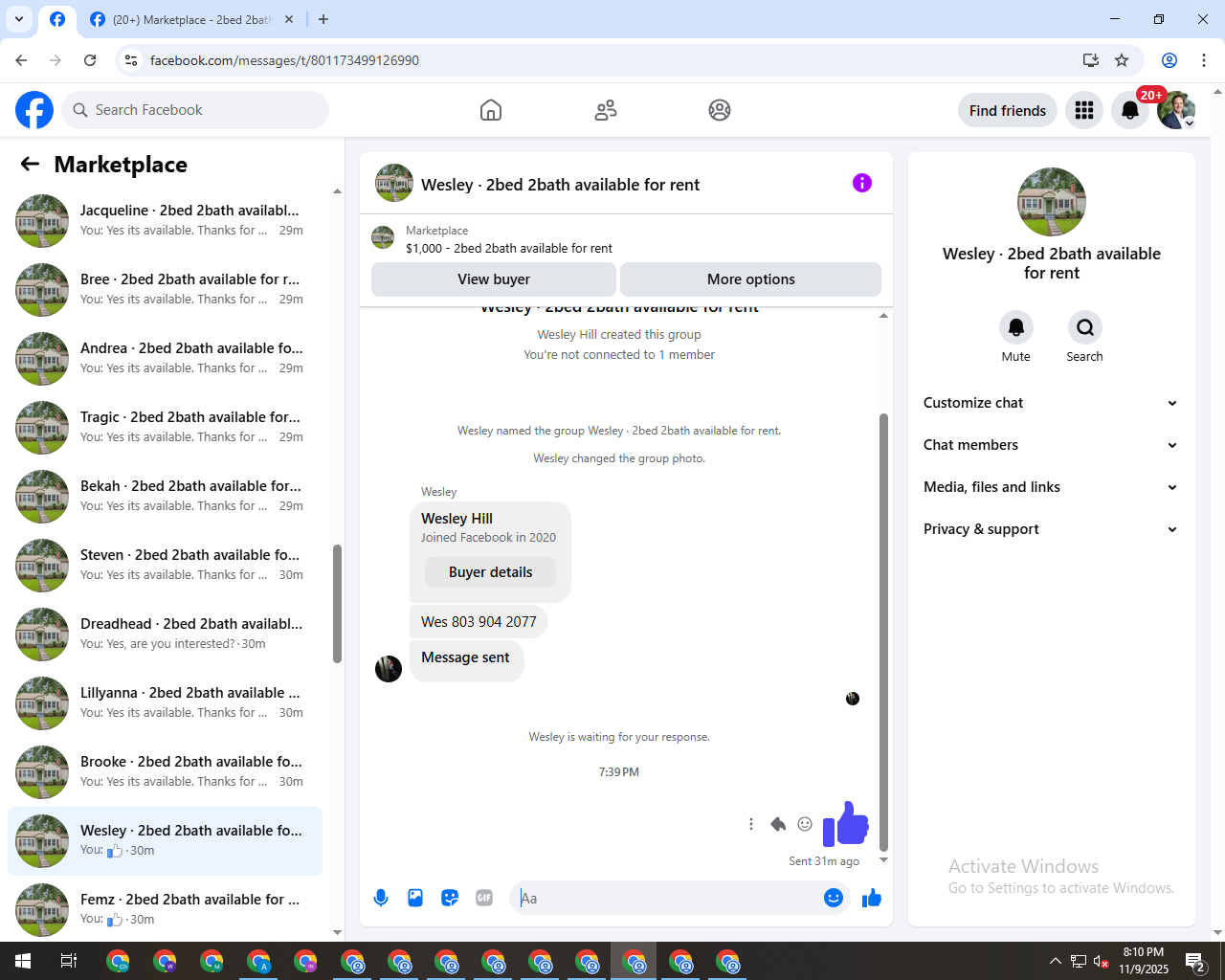Open Tragic's 2bed 2bath conversation
1225x980 pixels.
coord(165,427)
